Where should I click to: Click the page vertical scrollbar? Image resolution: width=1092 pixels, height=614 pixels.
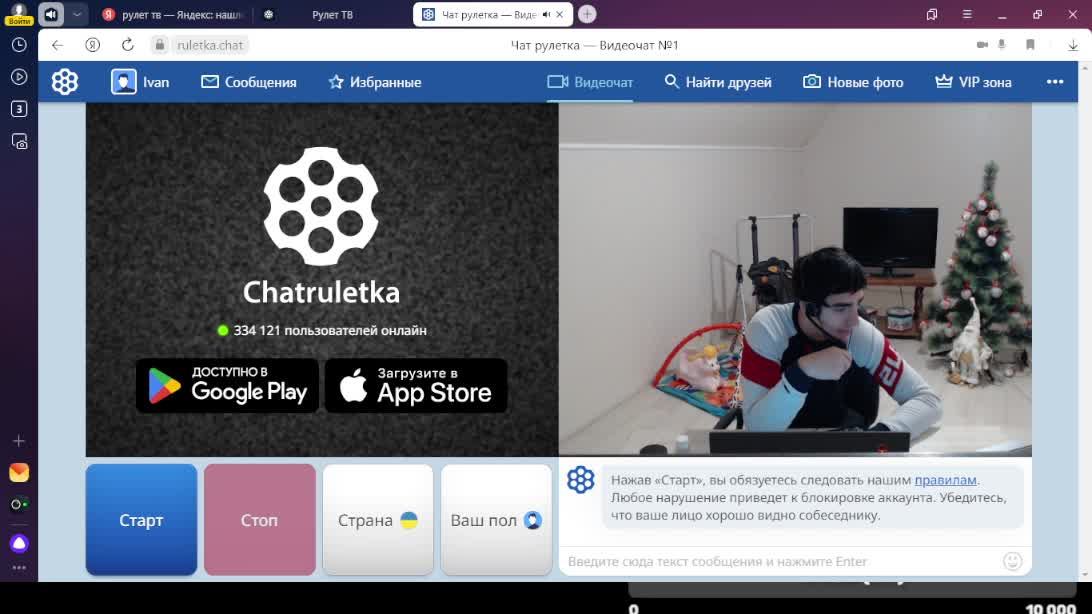click(x=1084, y=320)
